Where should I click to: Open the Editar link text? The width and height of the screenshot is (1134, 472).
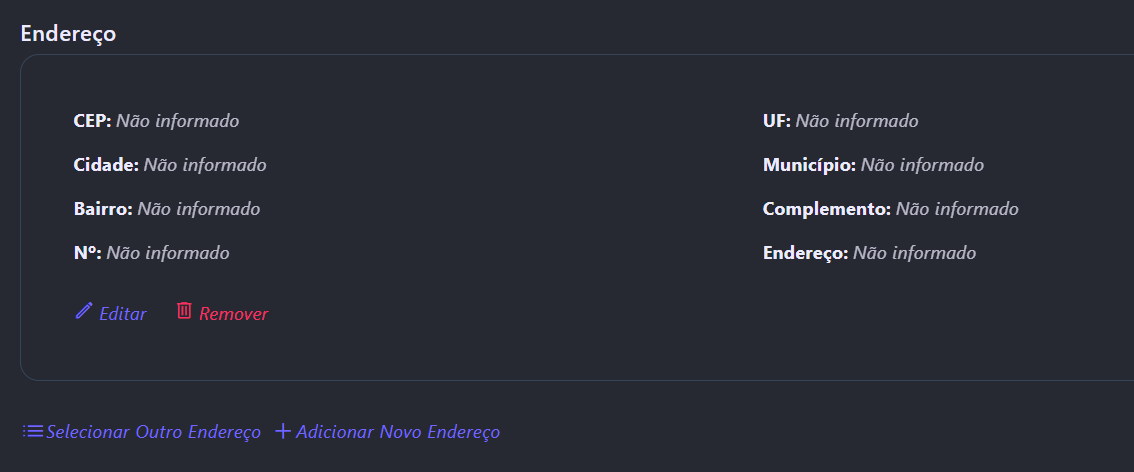pos(123,314)
